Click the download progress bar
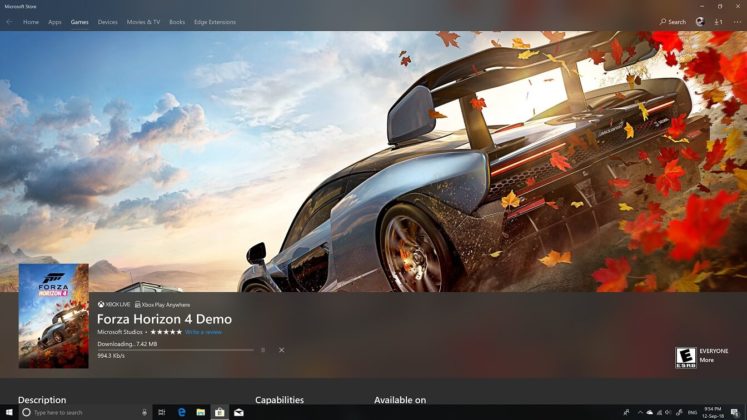 coord(175,350)
